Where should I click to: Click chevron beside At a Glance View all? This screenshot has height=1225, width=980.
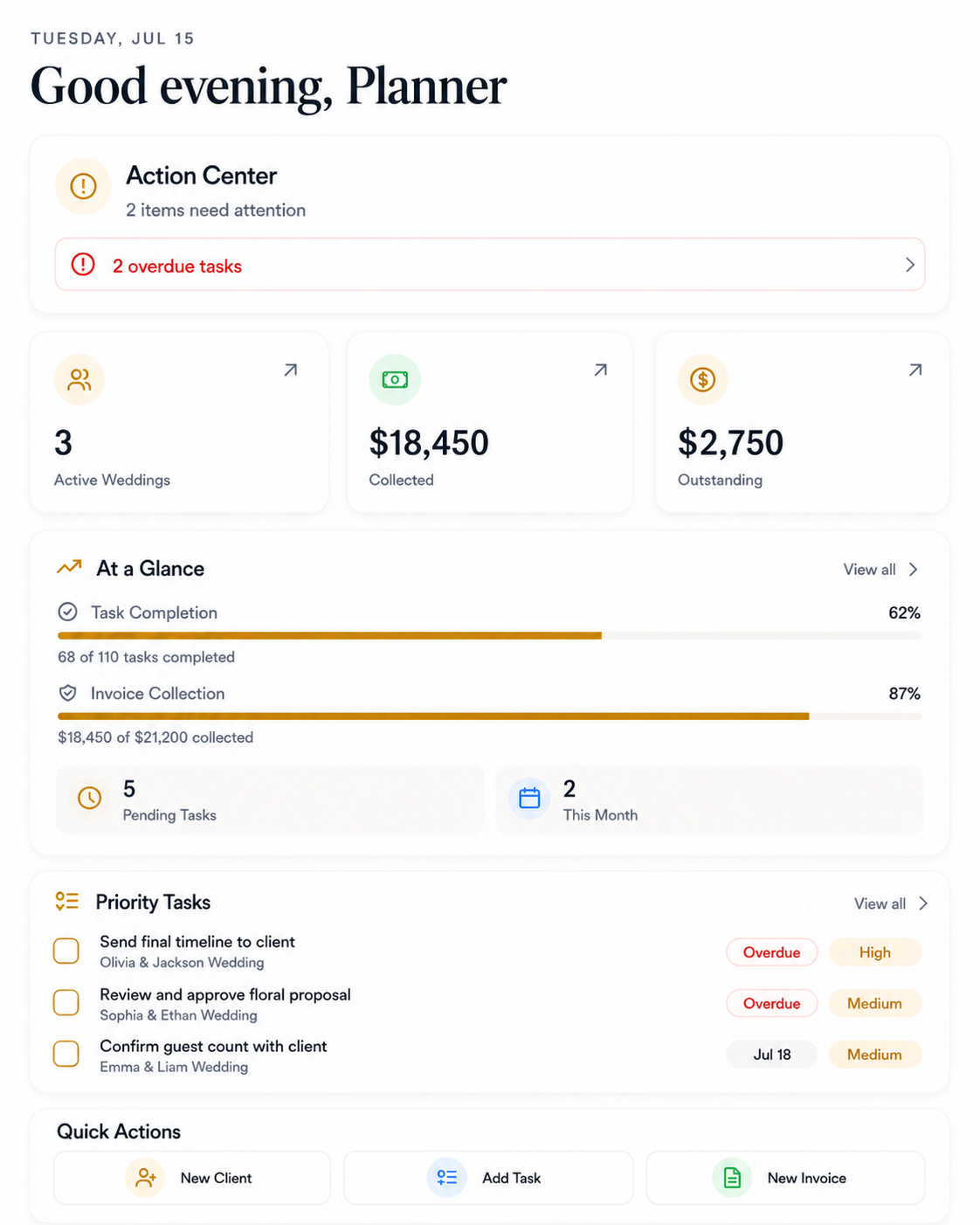click(x=913, y=570)
